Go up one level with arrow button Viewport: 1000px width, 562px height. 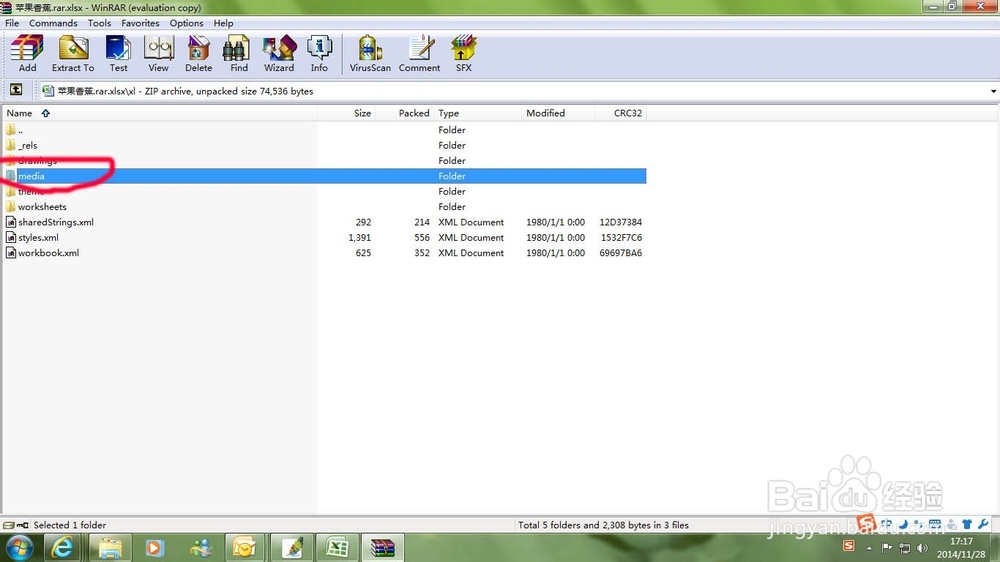16,90
